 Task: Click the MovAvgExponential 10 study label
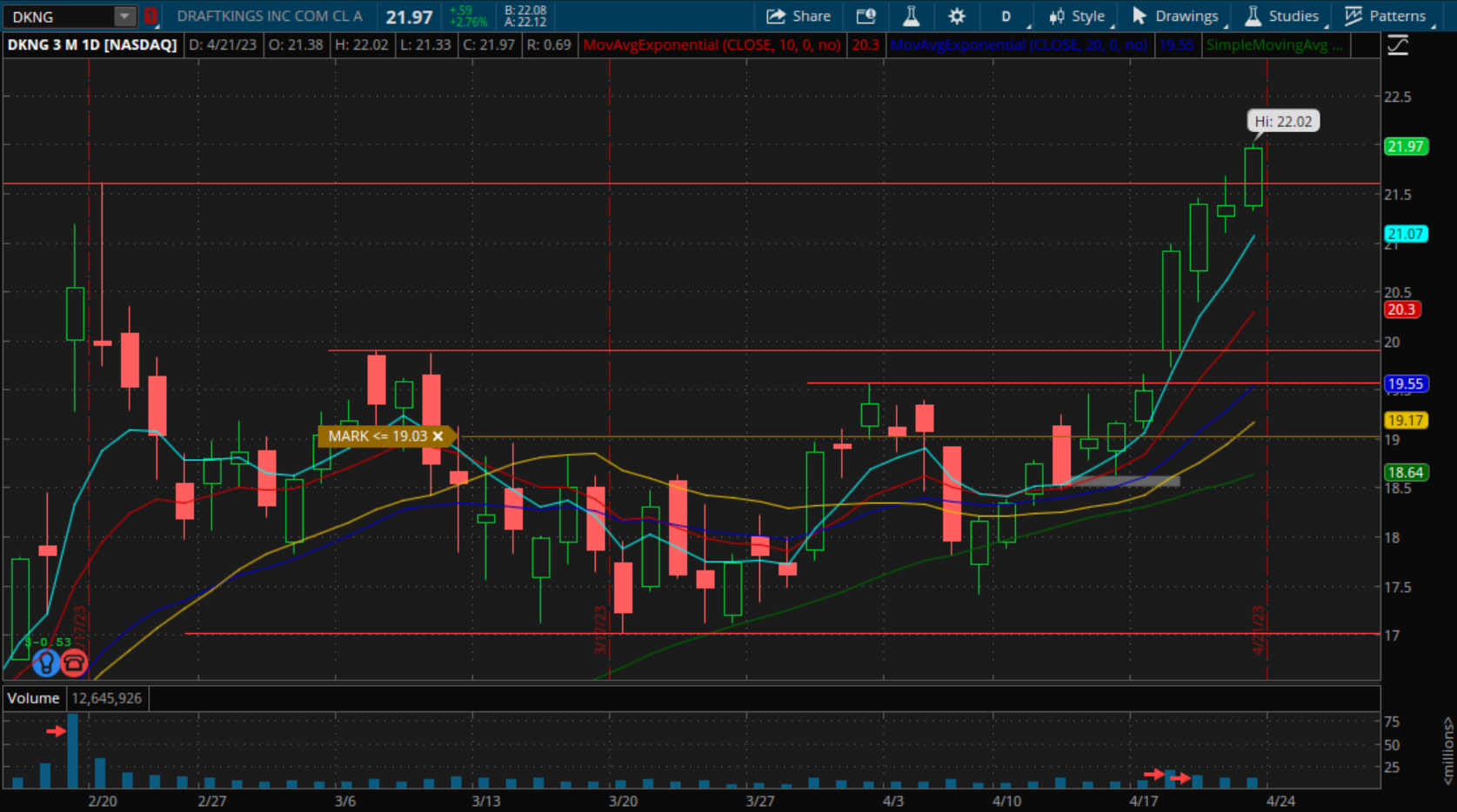click(712, 45)
